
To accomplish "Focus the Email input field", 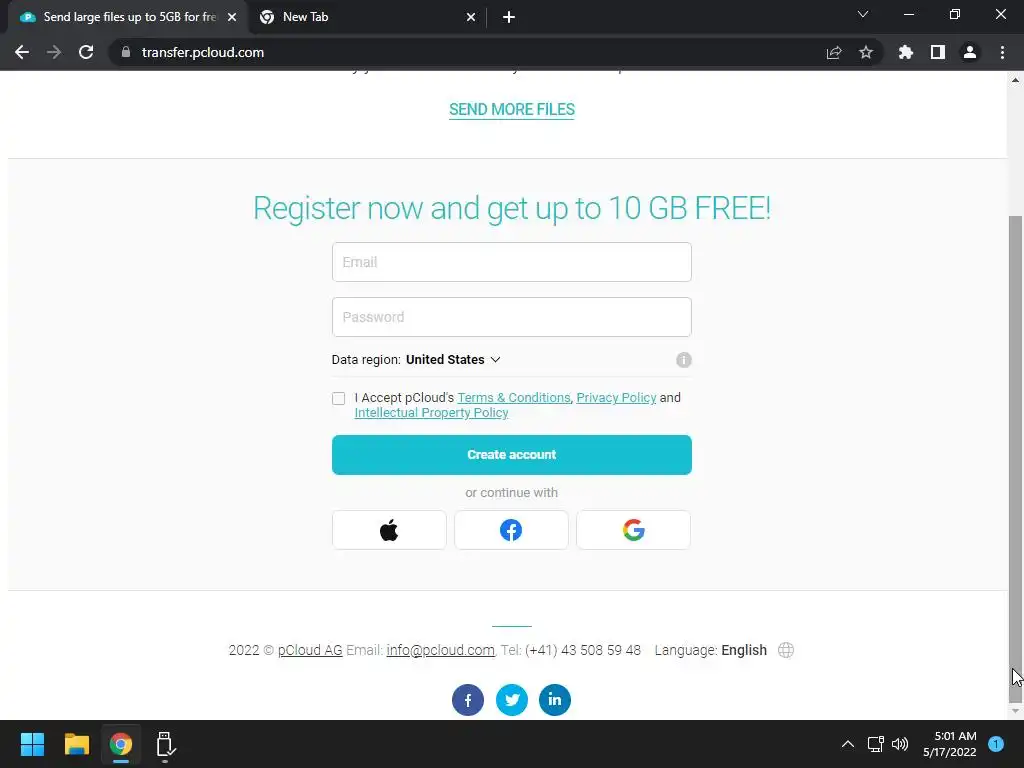I will coord(511,262).
